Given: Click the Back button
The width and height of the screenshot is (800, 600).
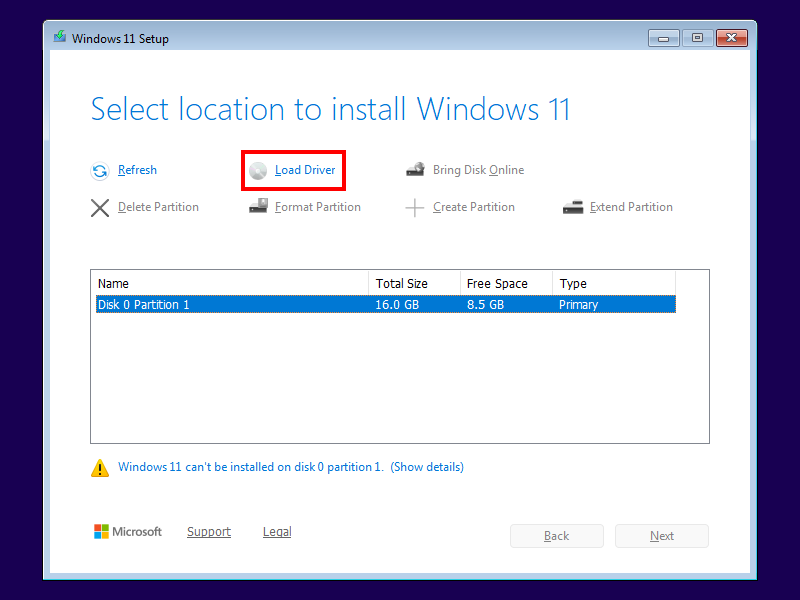Looking at the screenshot, I should (557, 536).
